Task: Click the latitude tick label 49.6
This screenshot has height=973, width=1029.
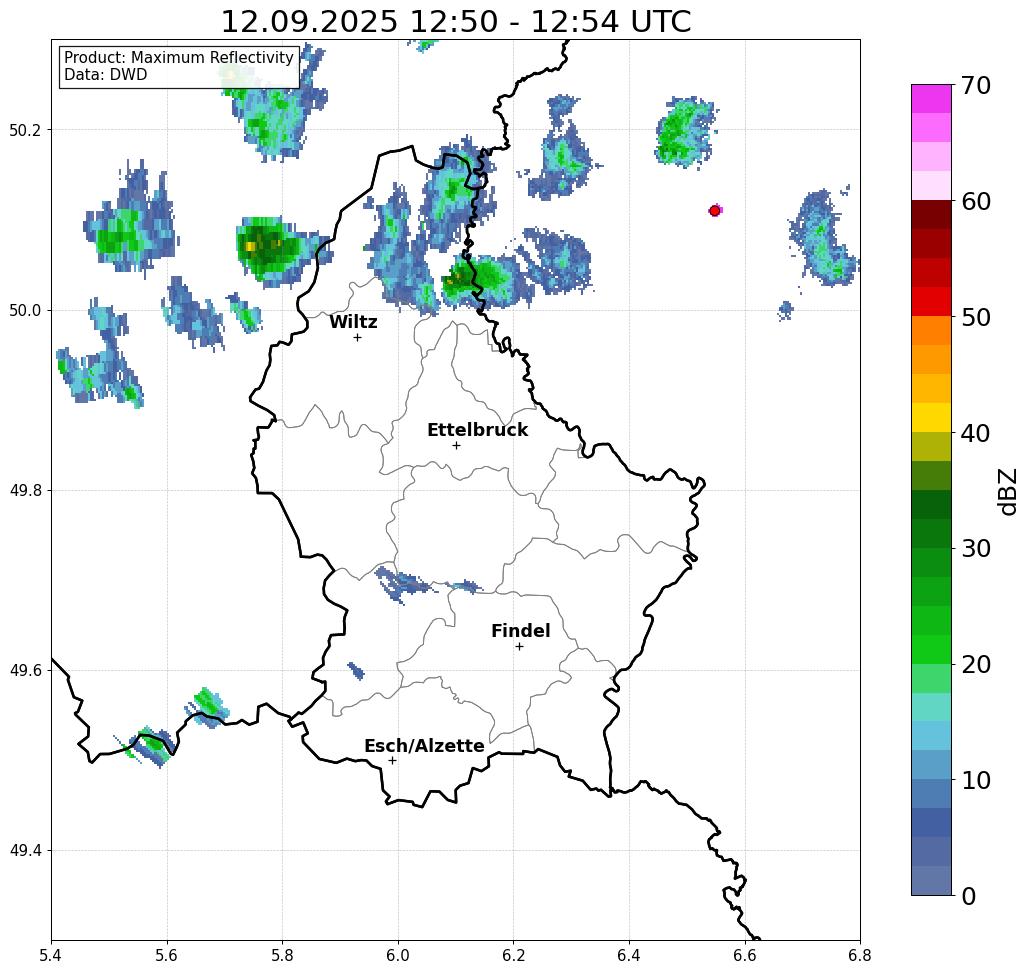Action: point(25,671)
